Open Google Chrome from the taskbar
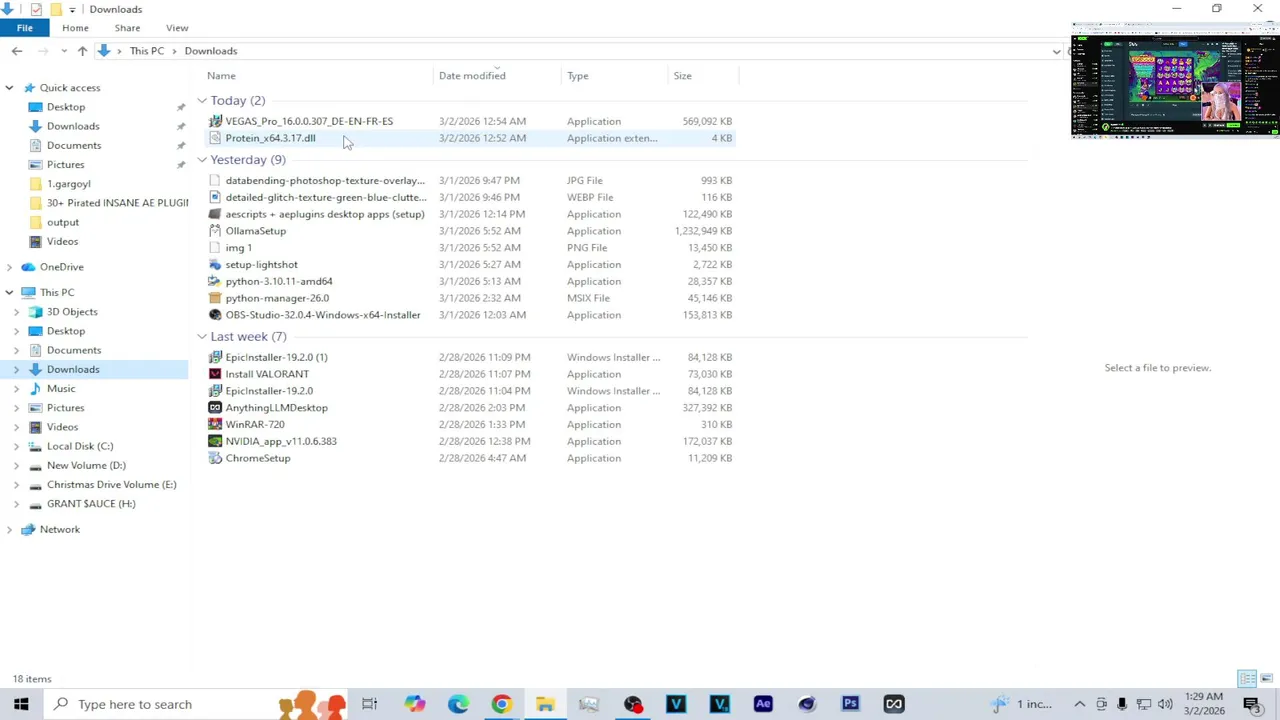The height and width of the screenshot is (720, 1280). (x=501, y=704)
